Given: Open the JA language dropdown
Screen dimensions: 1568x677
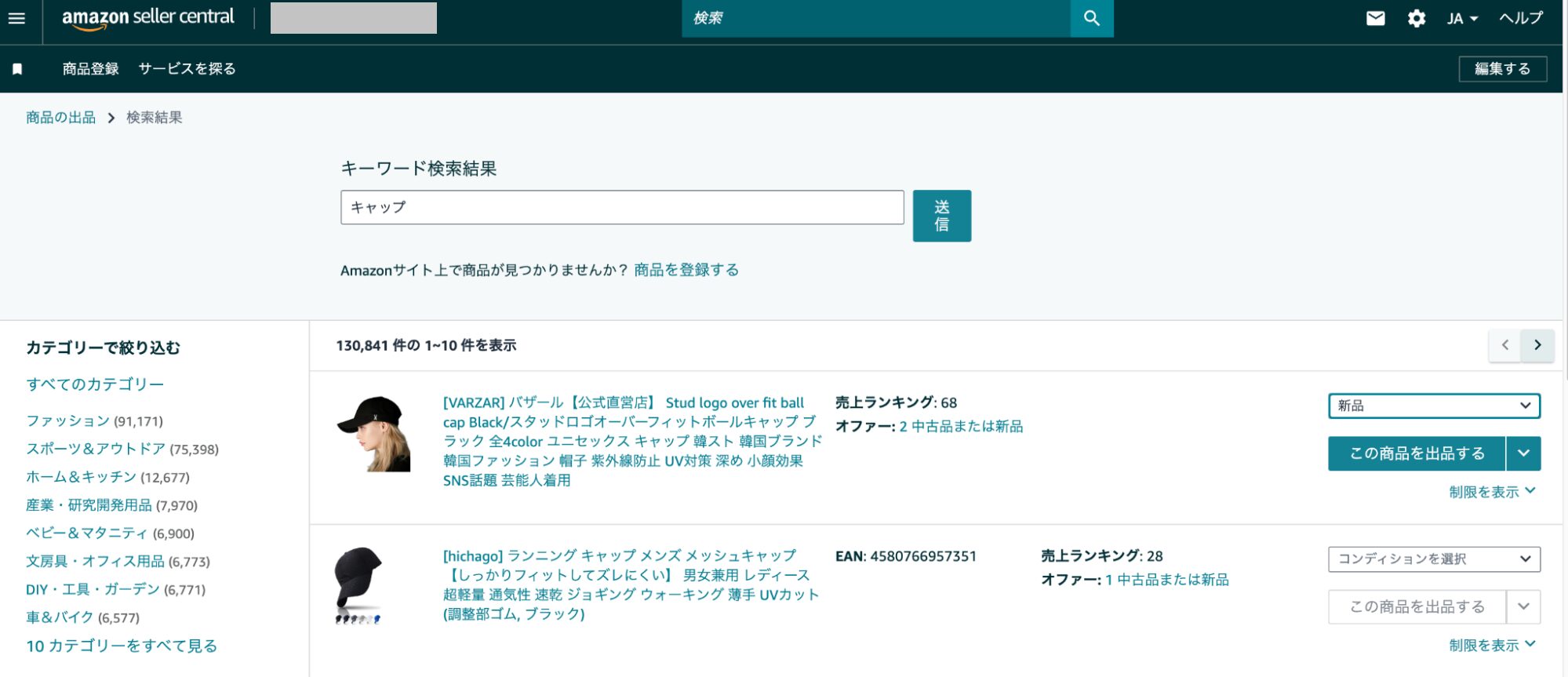Looking at the screenshot, I should [x=1462, y=18].
